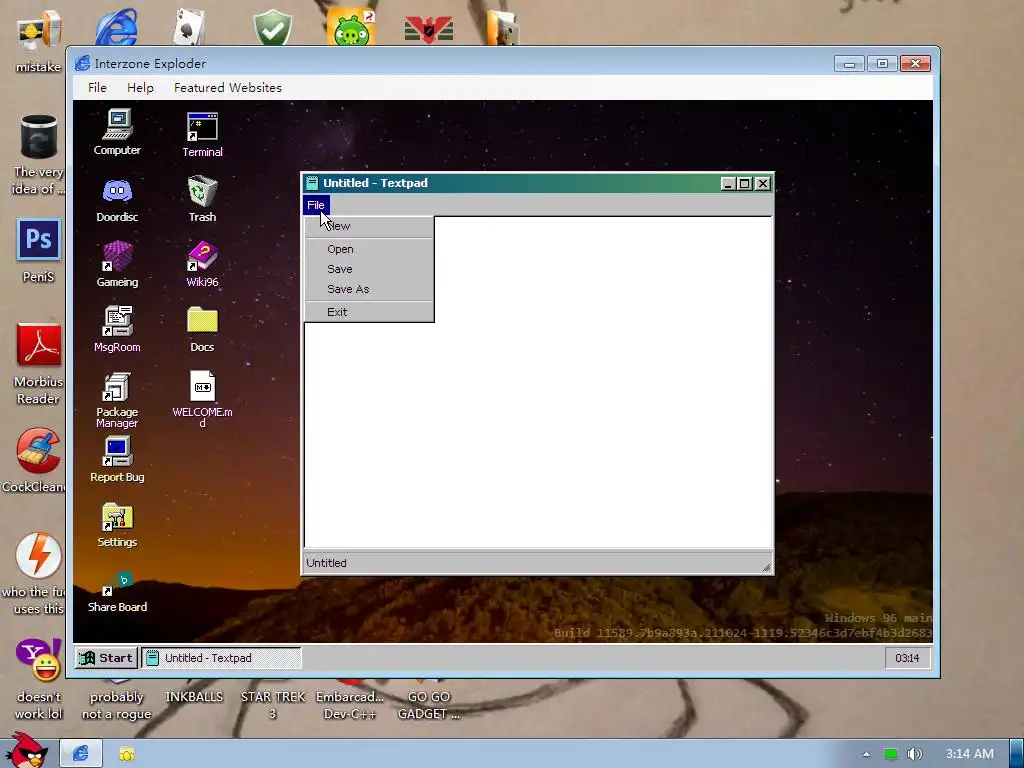Open the Featured Websites menu
The image size is (1024, 768).
point(228,88)
